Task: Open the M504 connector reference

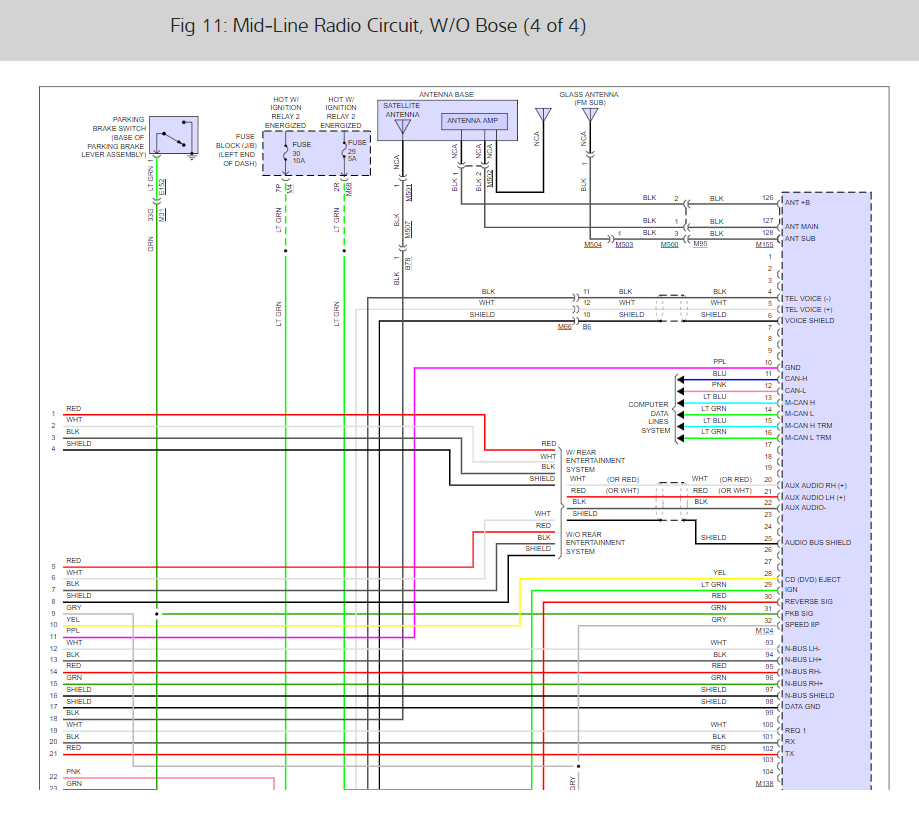Action: click(593, 245)
